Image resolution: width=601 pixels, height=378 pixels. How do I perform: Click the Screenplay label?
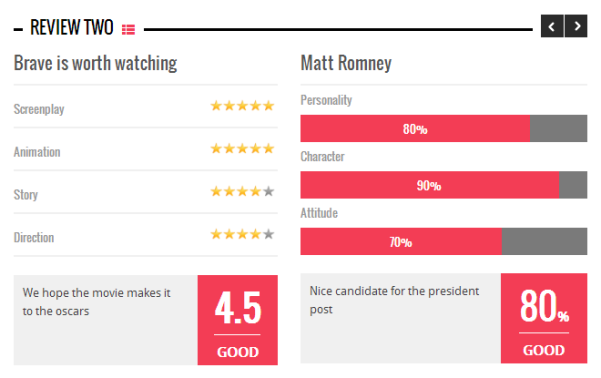(39, 109)
